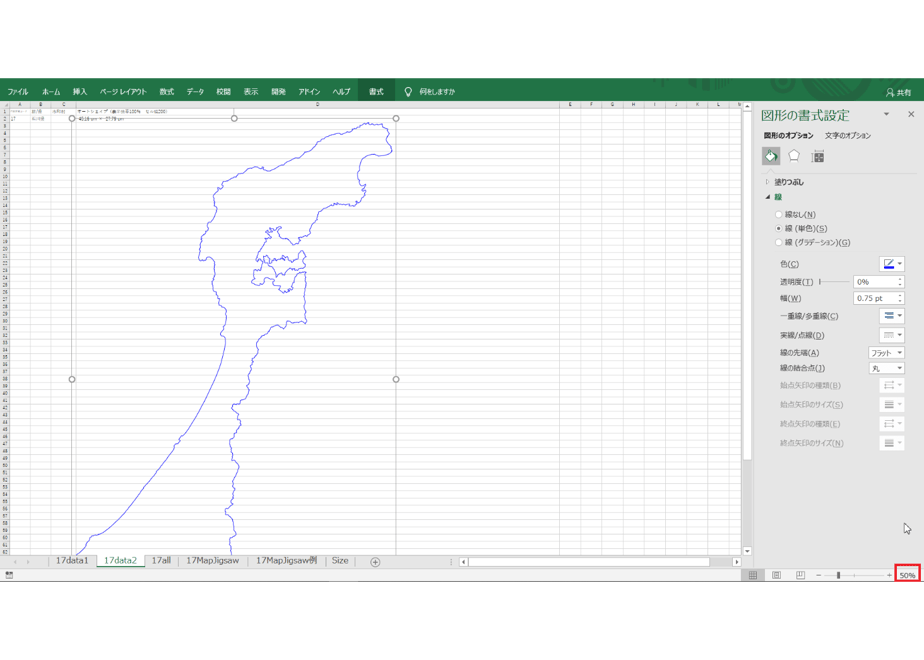Screen dimensions: 924x660
Task: Switch to the 17MapJigsaw例 sheet
Action: (286, 561)
